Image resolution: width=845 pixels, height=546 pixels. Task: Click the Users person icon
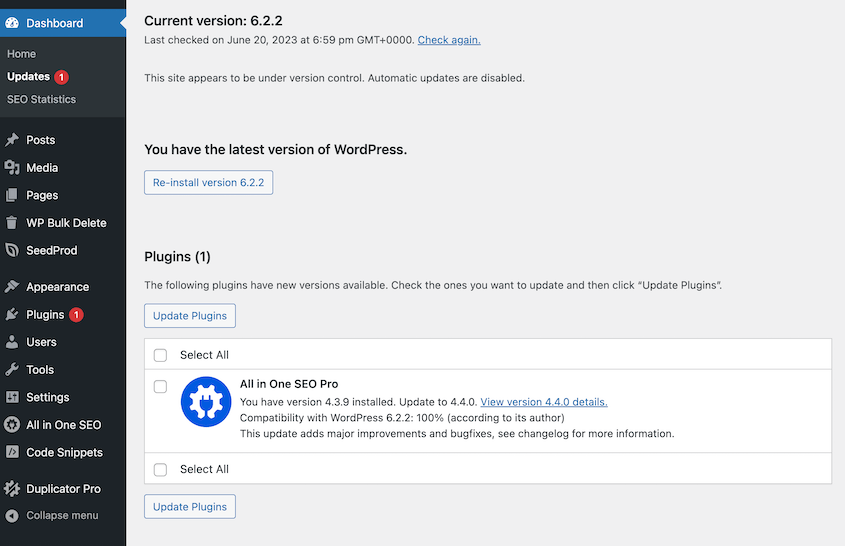point(12,342)
